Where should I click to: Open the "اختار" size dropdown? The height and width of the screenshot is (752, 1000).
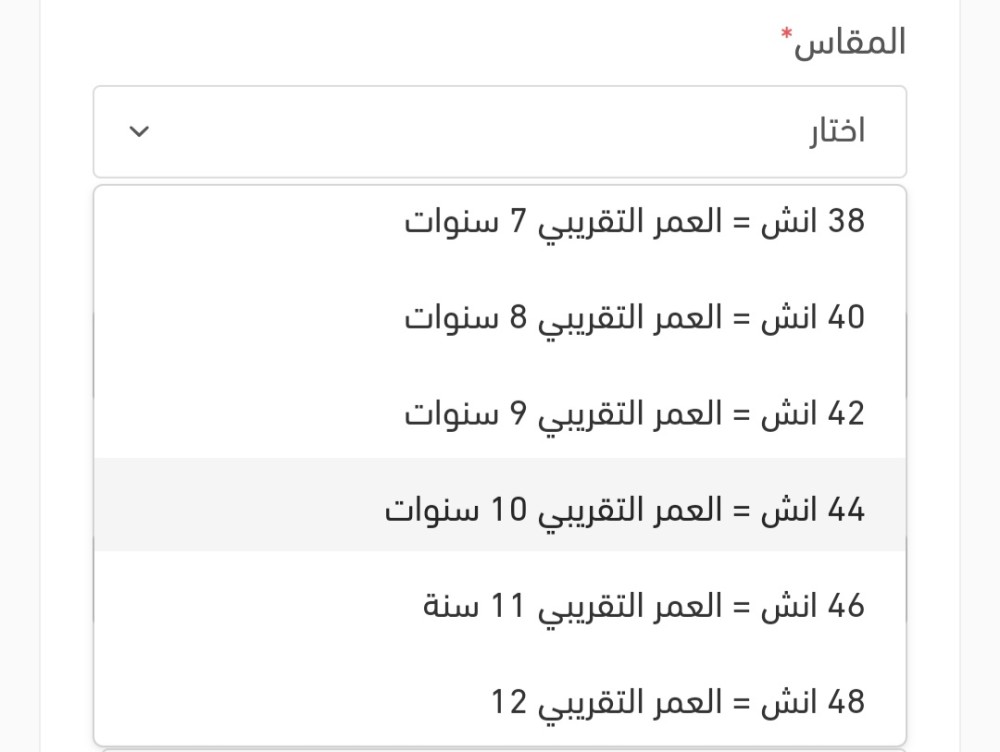coord(500,132)
